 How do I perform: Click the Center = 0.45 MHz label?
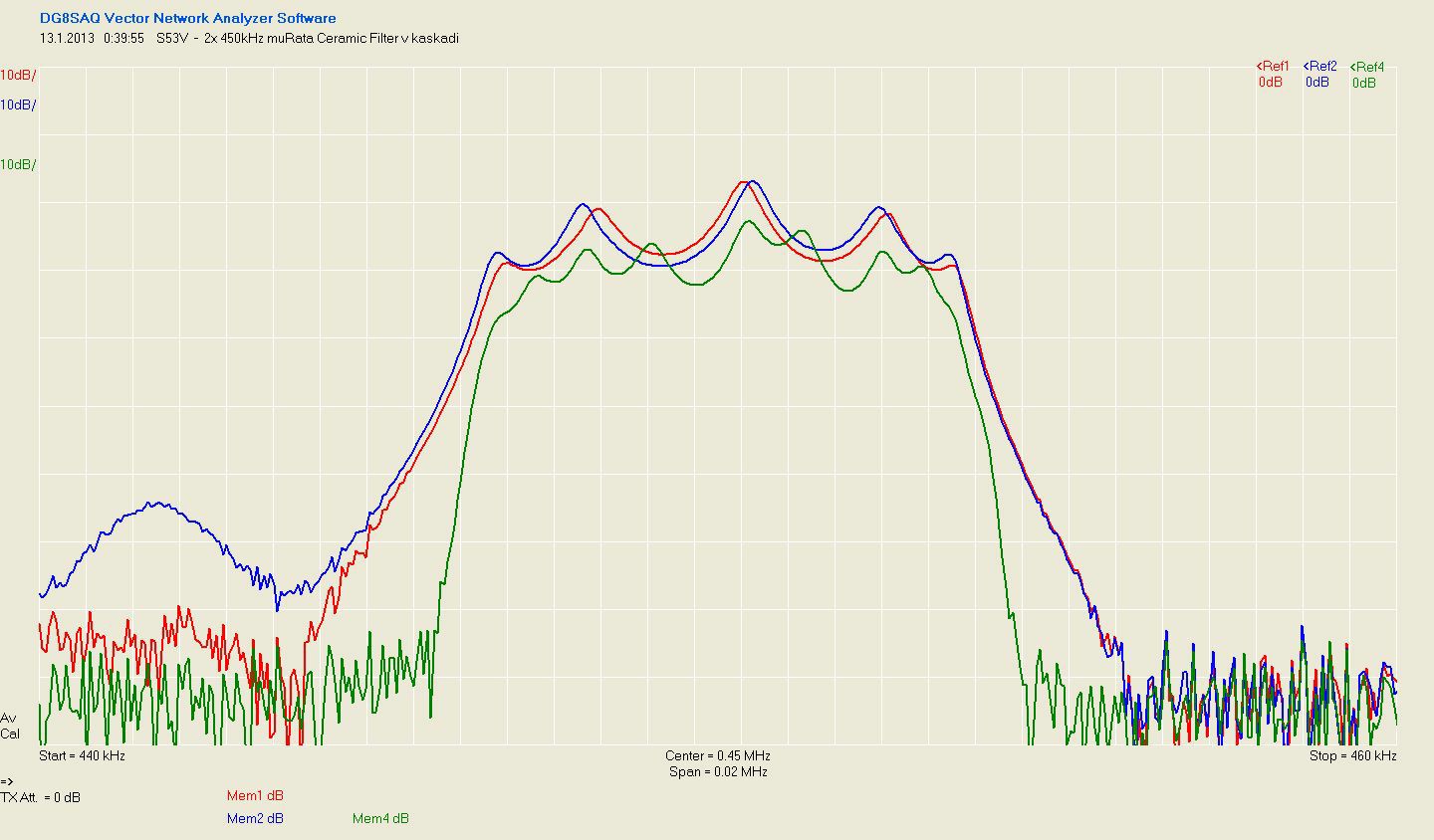[717, 755]
